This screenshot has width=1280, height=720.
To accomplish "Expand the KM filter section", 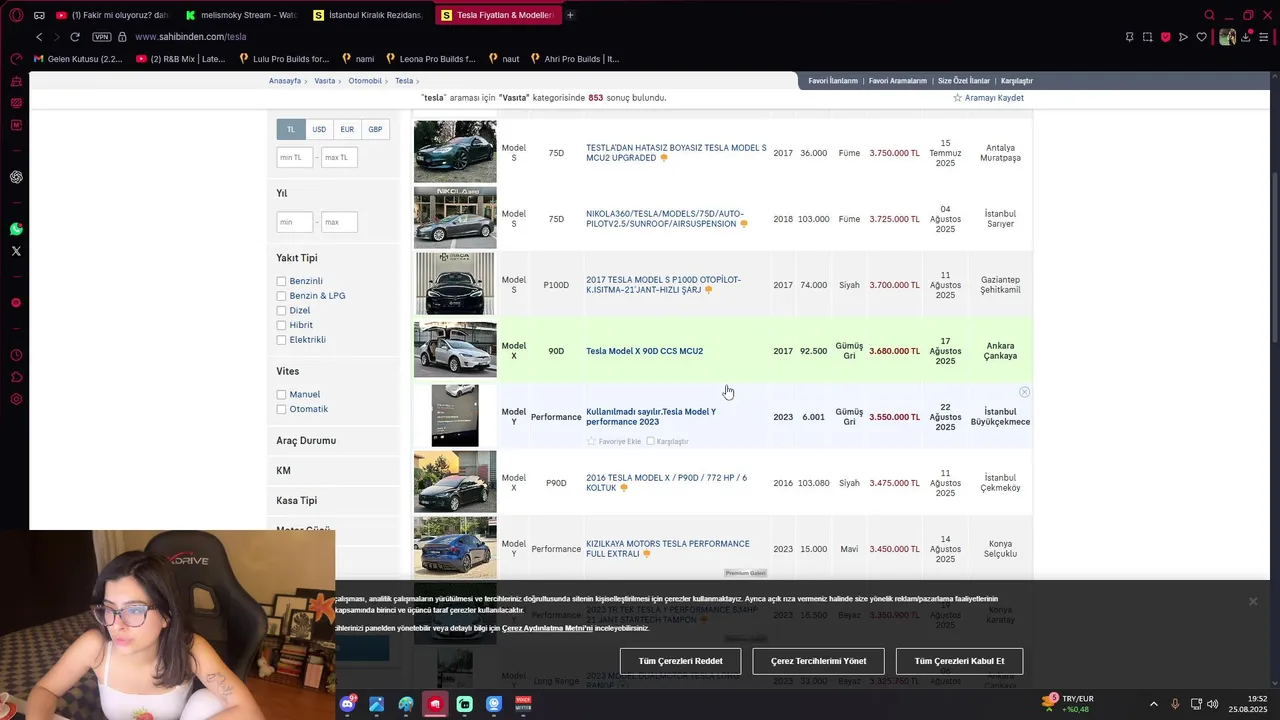I will pyautogui.click(x=283, y=471).
